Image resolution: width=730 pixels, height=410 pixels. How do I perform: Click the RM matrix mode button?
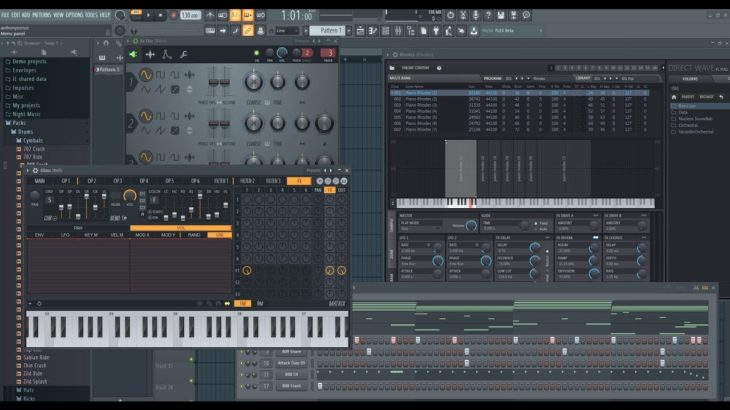click(260, 303)
